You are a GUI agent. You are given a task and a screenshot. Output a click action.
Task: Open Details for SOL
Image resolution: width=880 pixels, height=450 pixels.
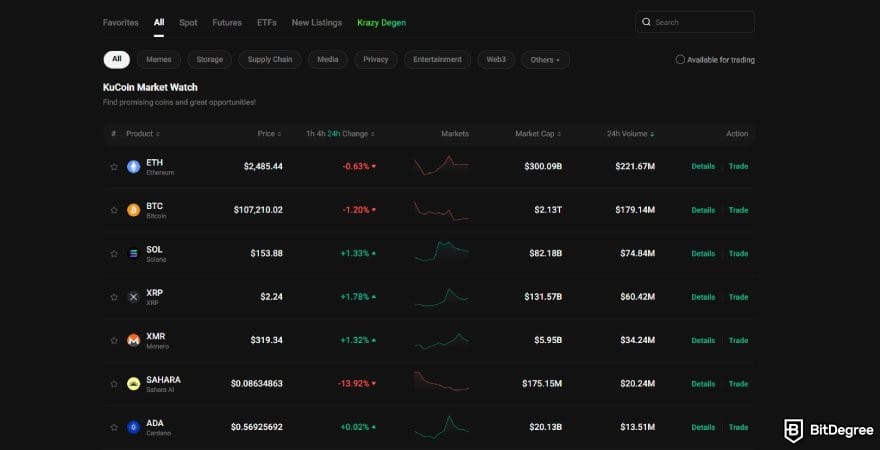[703, 254]
